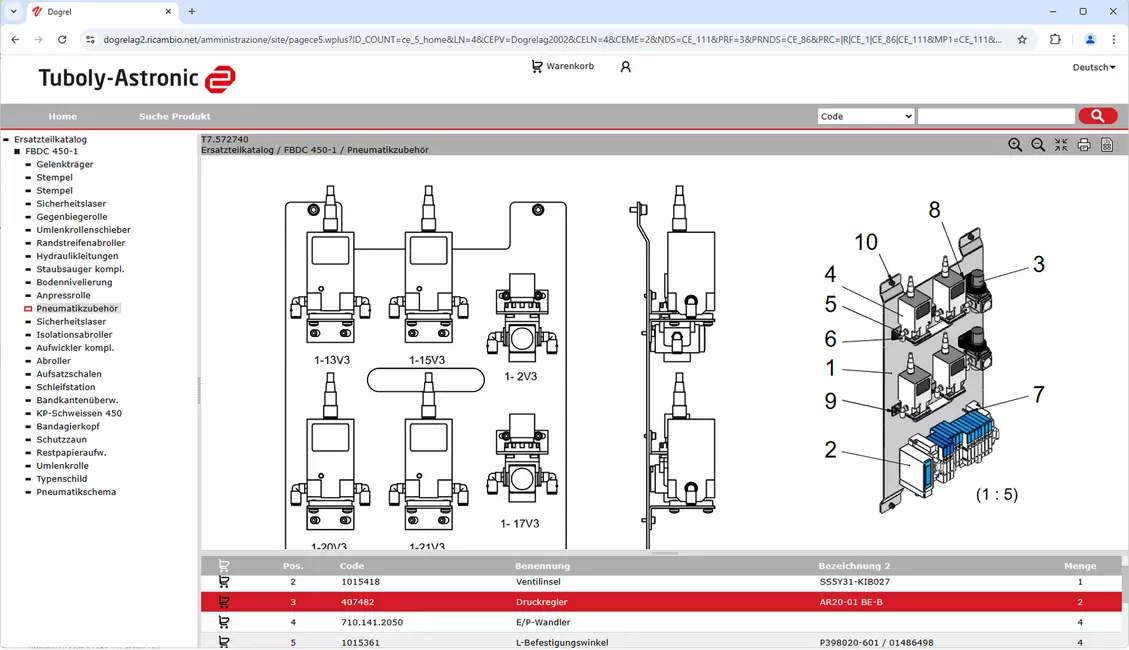Viewport: 1129px width, 650px height.
Task: Select Hydraulikleitungen in the tree
Action: (x=77, y=256)
